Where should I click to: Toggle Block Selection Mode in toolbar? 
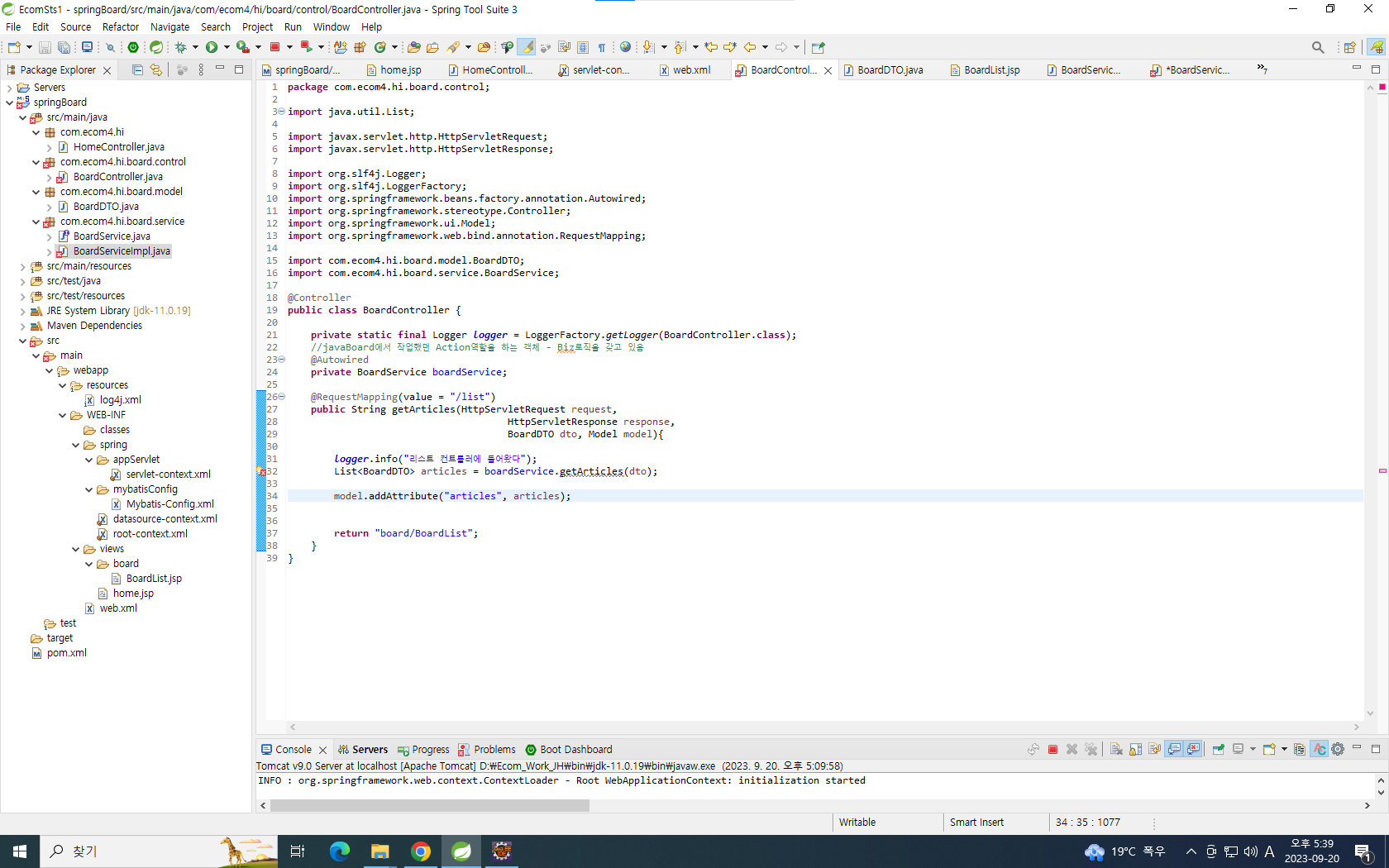[583, 47]
